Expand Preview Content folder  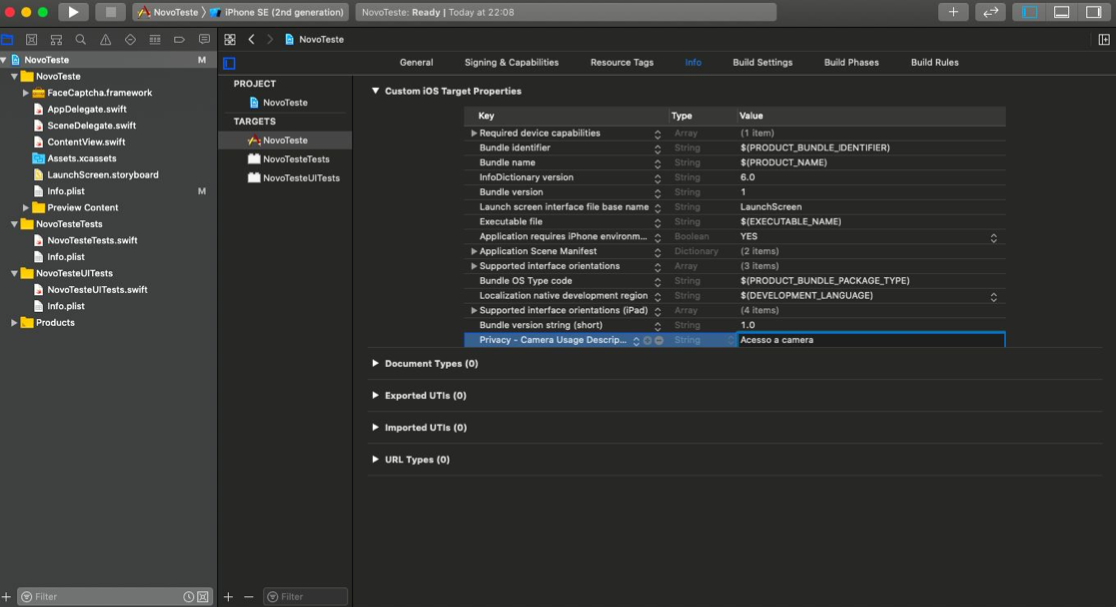[x=26, y=208]
